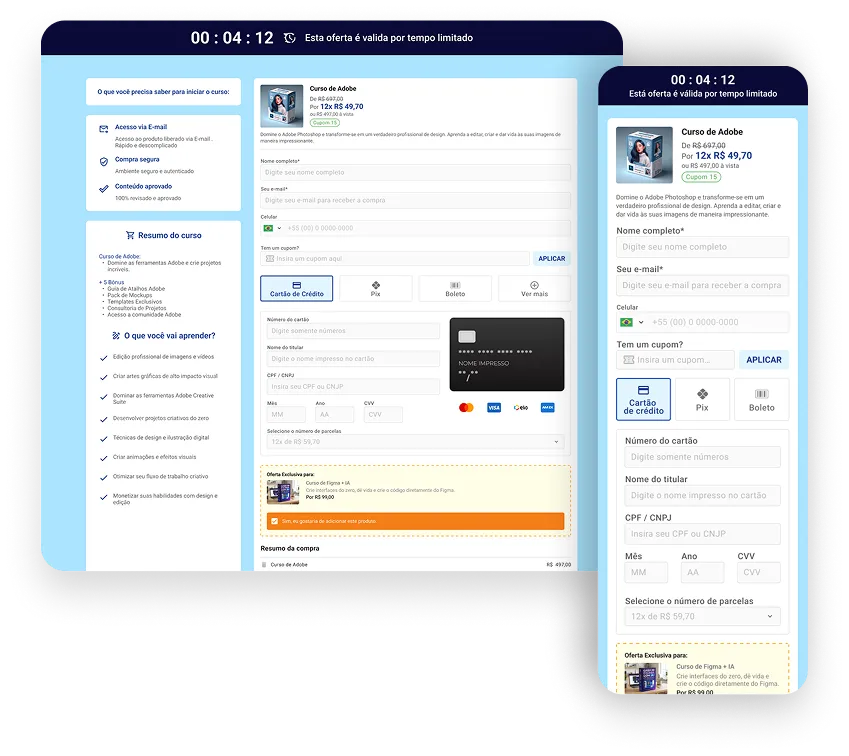Viewport: 849px width, 756px height.
Task: Click the shield icon beside Compra segura
Action: [104, 161]
